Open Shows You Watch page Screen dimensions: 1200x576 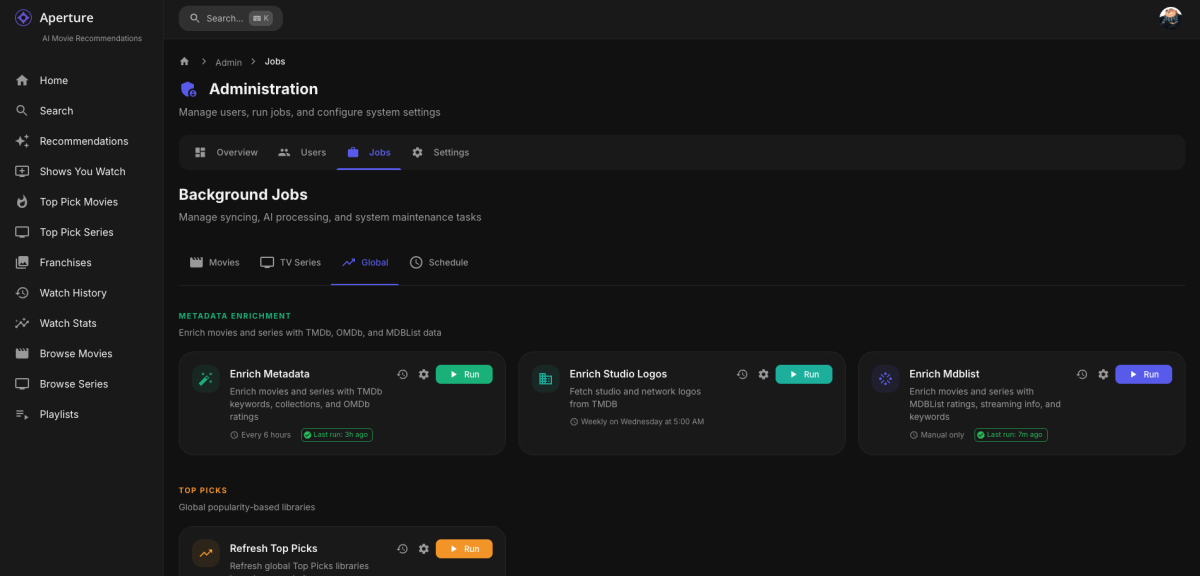click(81, 171)
